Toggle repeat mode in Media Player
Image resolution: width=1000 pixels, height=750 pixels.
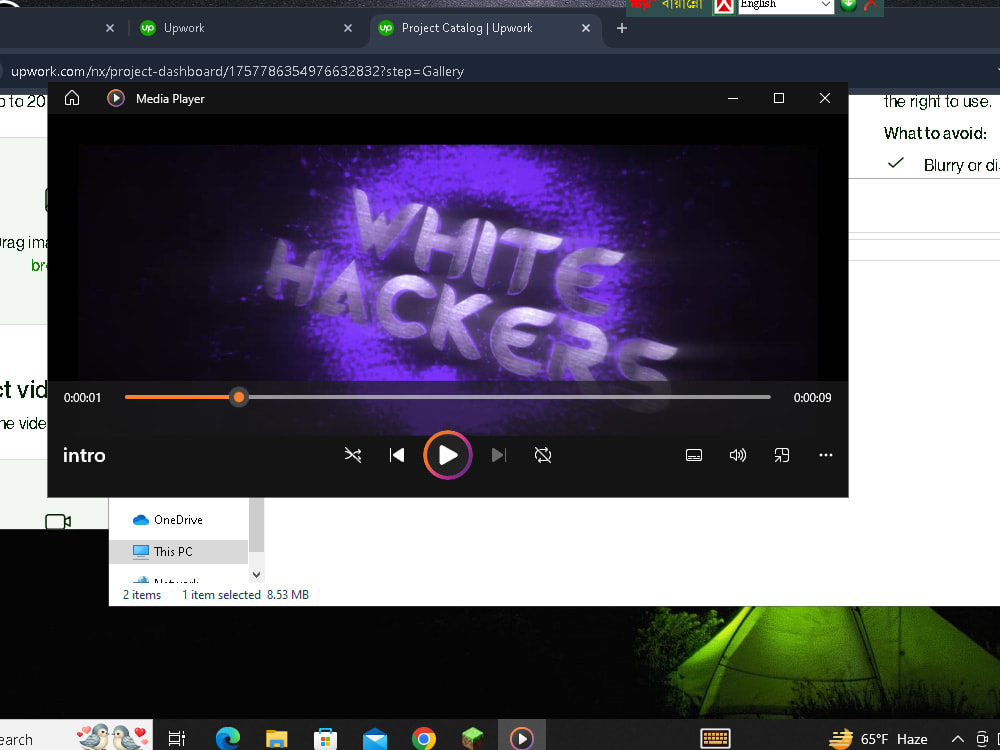543,455
